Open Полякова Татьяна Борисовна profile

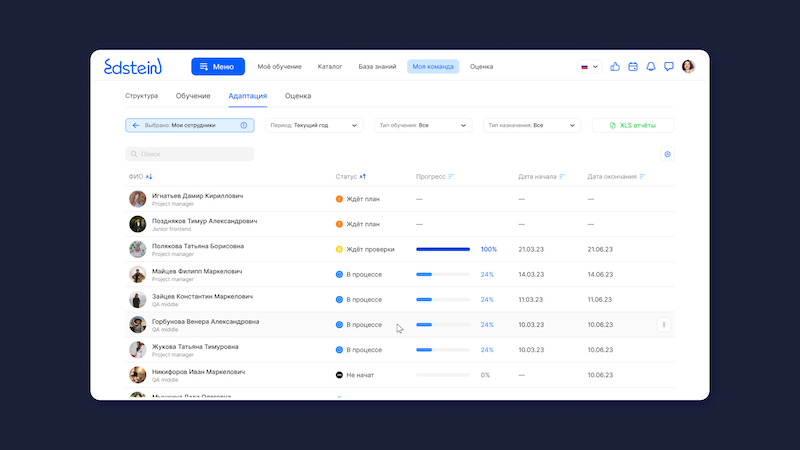(198, 246)
